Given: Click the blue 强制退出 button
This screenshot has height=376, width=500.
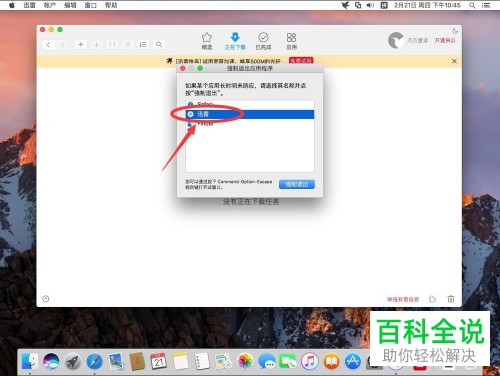Looking at the screenshot, I should (297, 184).
